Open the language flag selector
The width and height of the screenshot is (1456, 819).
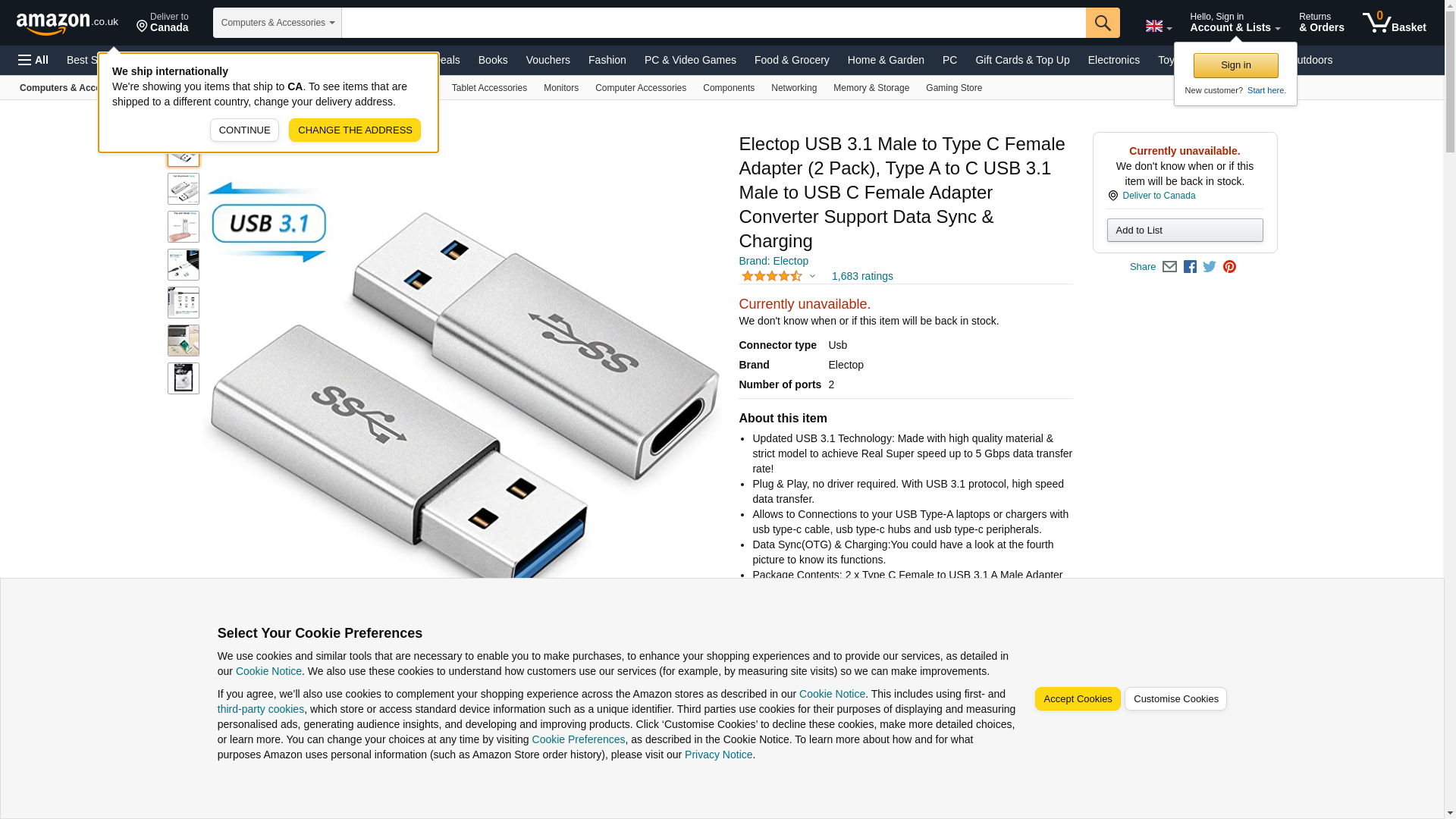[x=1158, y=26]
